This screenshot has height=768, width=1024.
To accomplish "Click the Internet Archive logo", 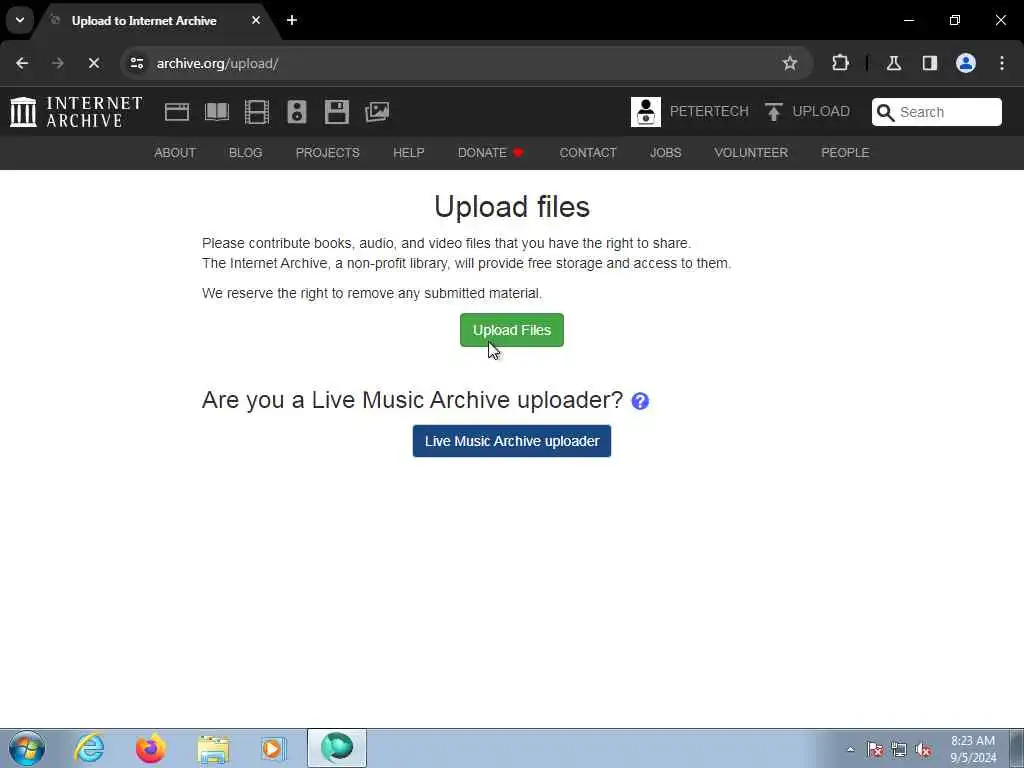I will [x=76, y=112].
